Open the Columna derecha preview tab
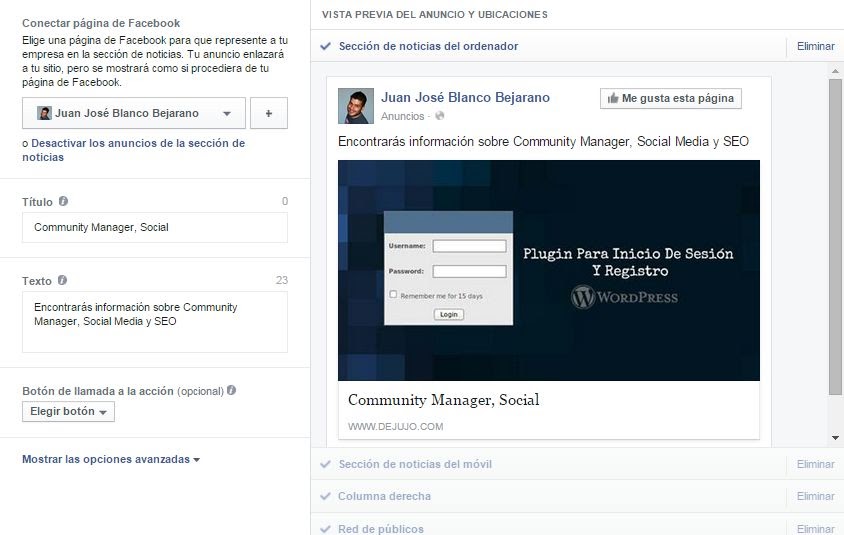 [384, 496]
